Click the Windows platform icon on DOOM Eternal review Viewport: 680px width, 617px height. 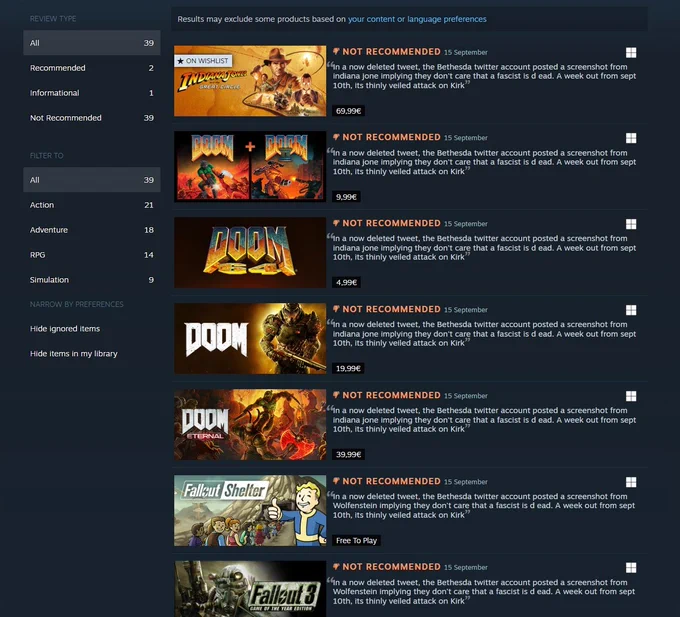point(631,396)
